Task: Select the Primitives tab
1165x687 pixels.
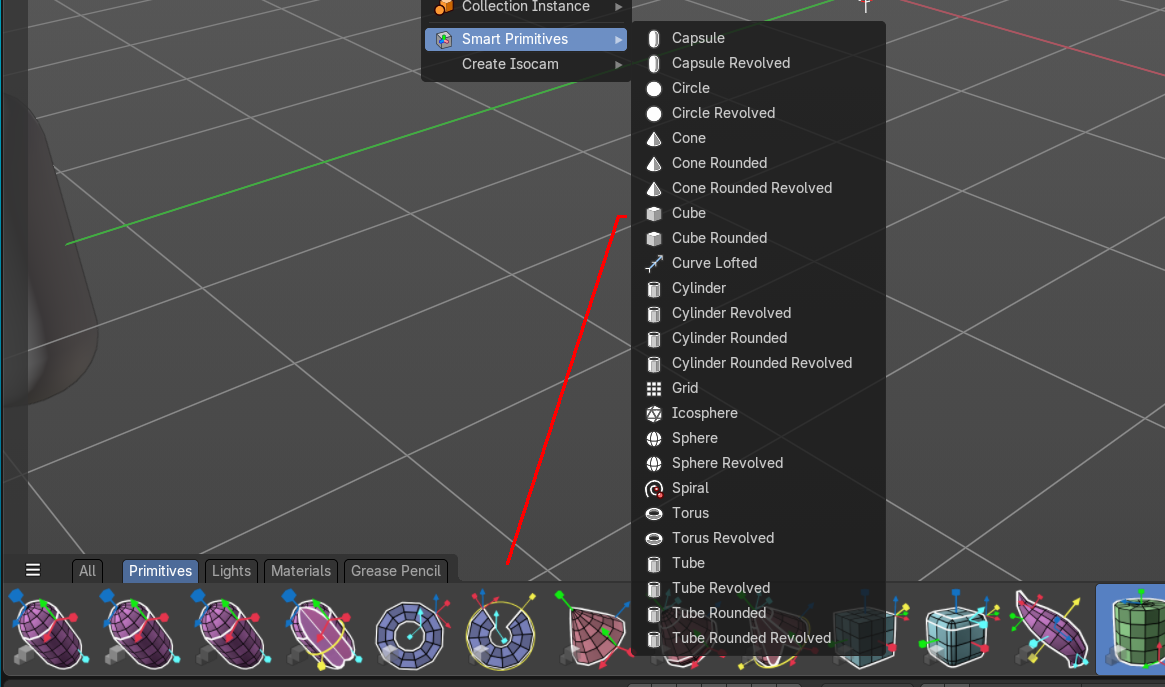Action: tap(160, 571)
